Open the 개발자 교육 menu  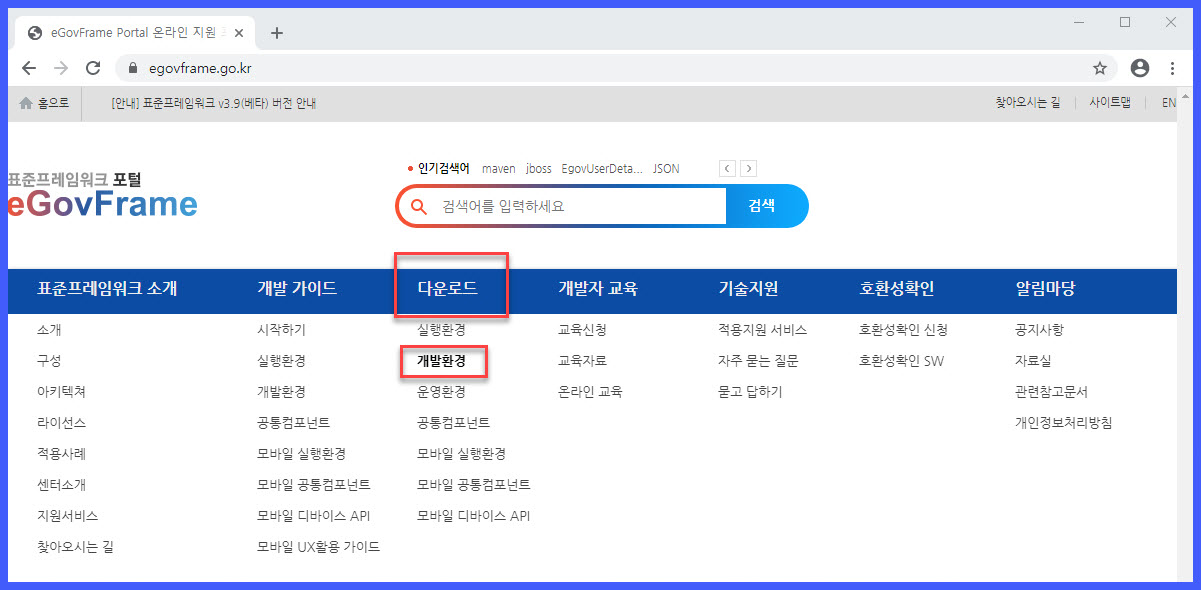tap(598, 289)
